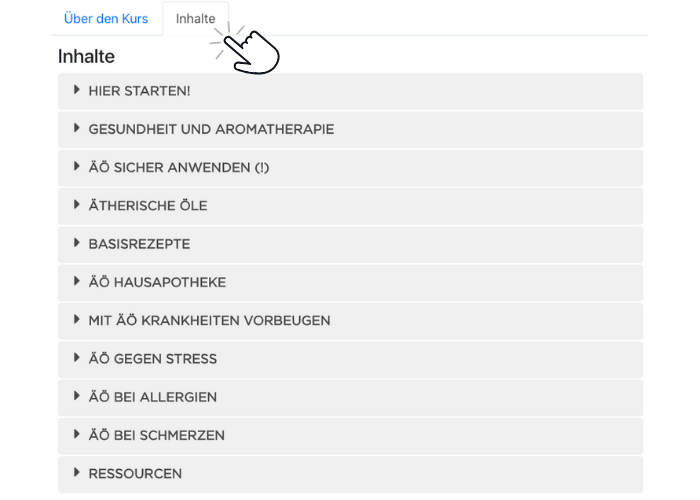
Task: Click the RESSOURCEN section title
Action: [x=135, y=474]
